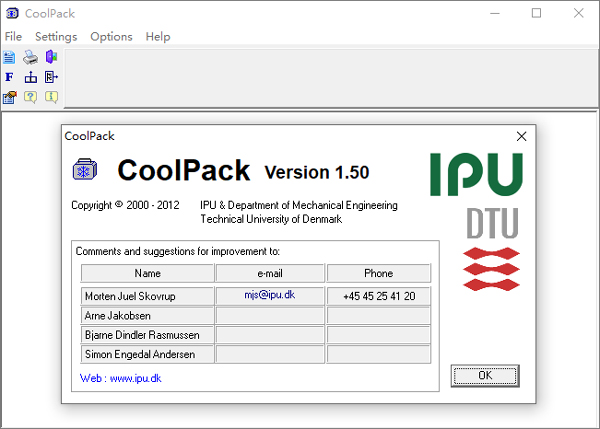
Task: Click the box with upward arrow icon
Action: click(x=31, y=77)
